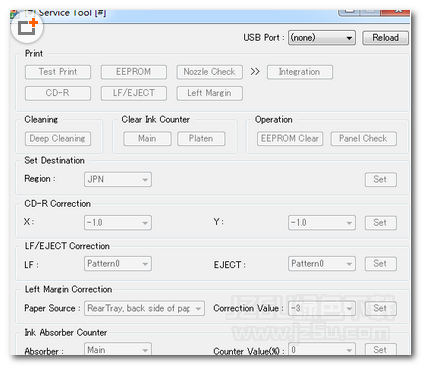Click the EEPROM Clear button
The image size is (422, 366).
[290, 139]
